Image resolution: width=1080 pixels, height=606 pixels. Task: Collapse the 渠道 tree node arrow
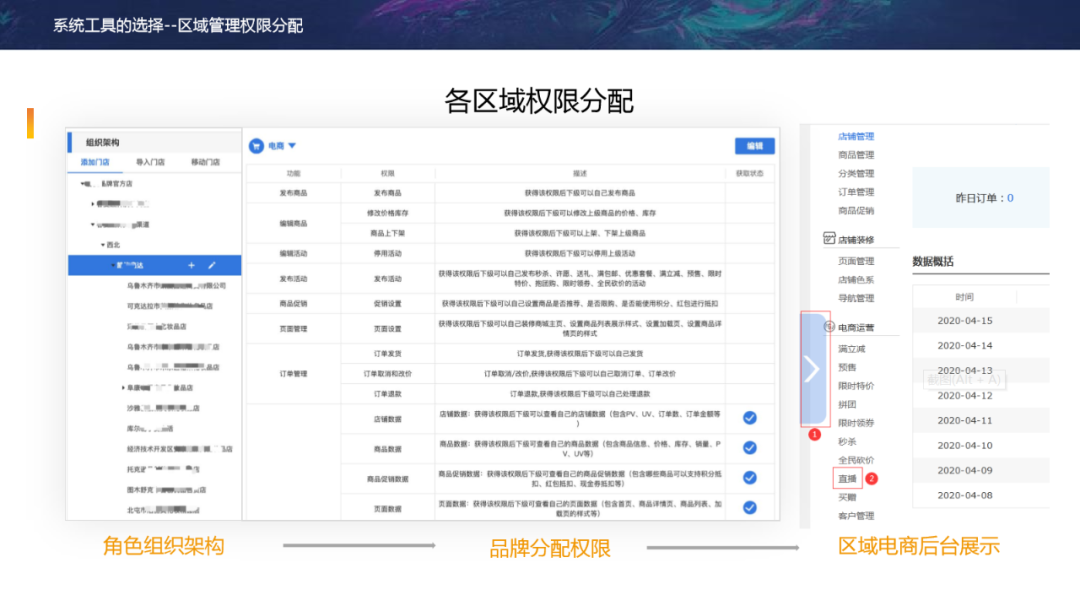coord(93,224)
